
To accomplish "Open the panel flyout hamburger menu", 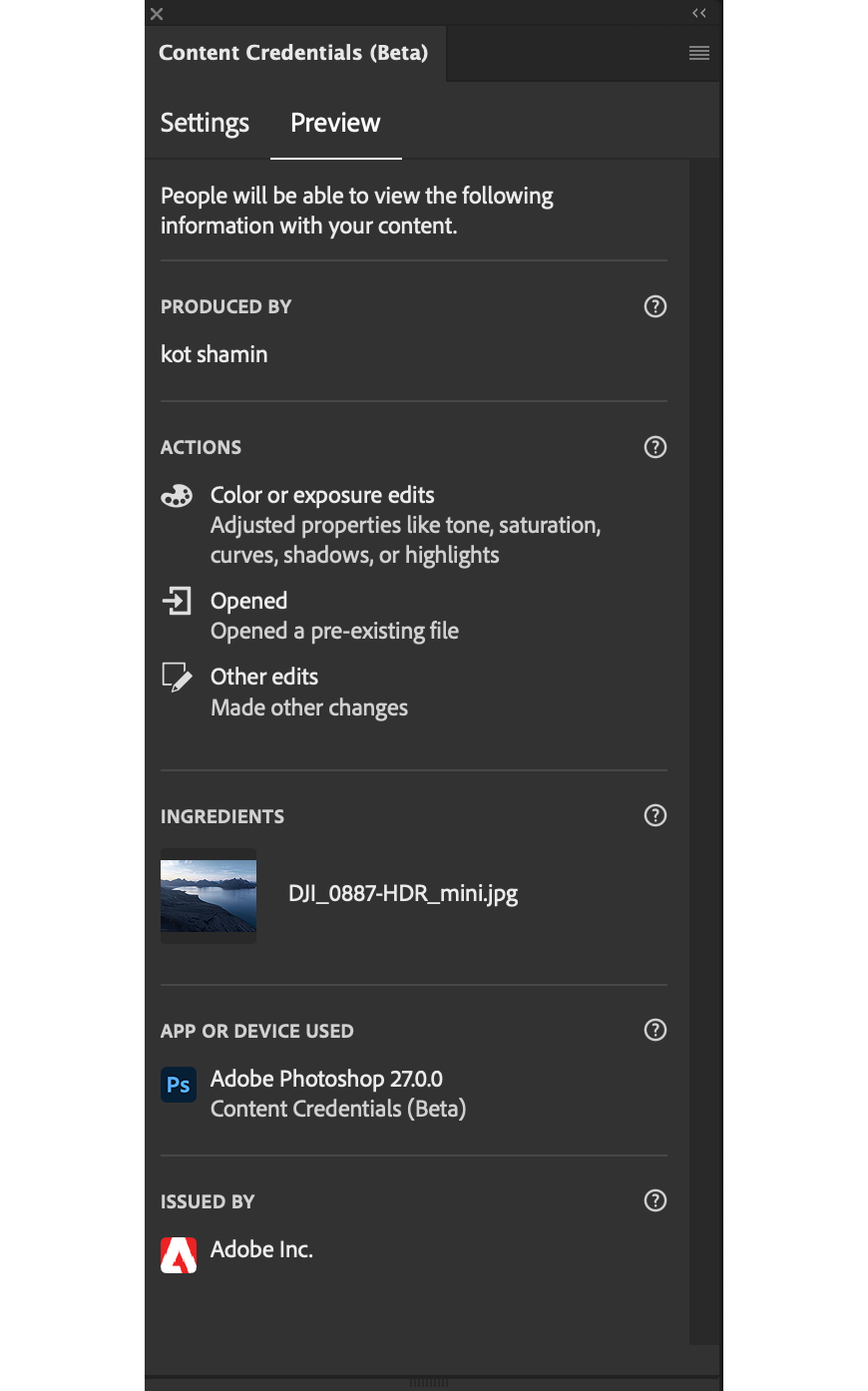I will coord(699,53).
